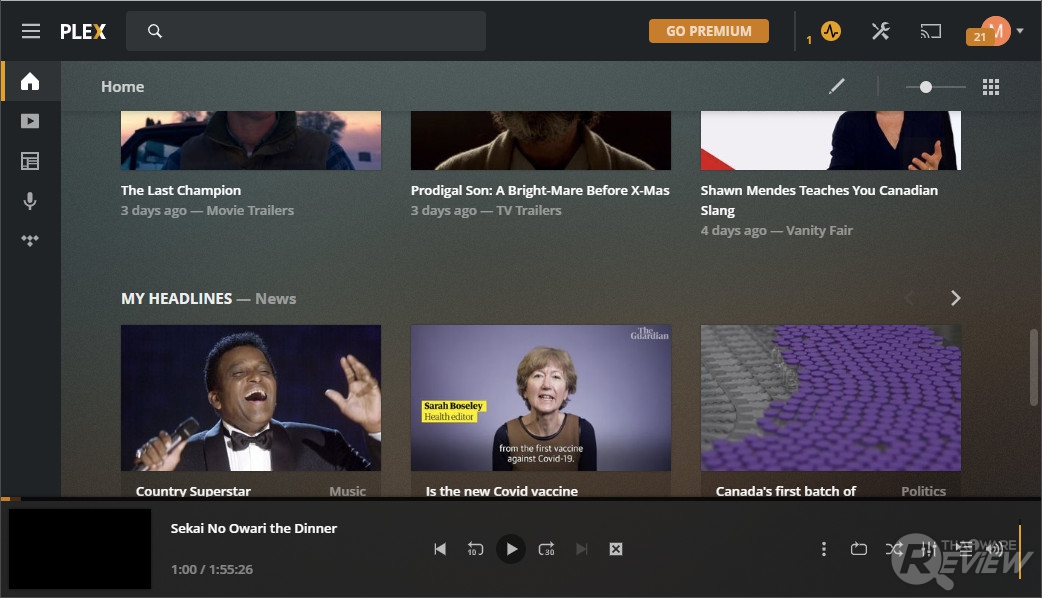This screenshot has height=598, width=1042.
Task: Open the News sidebar item
Action: pos(30,161)
